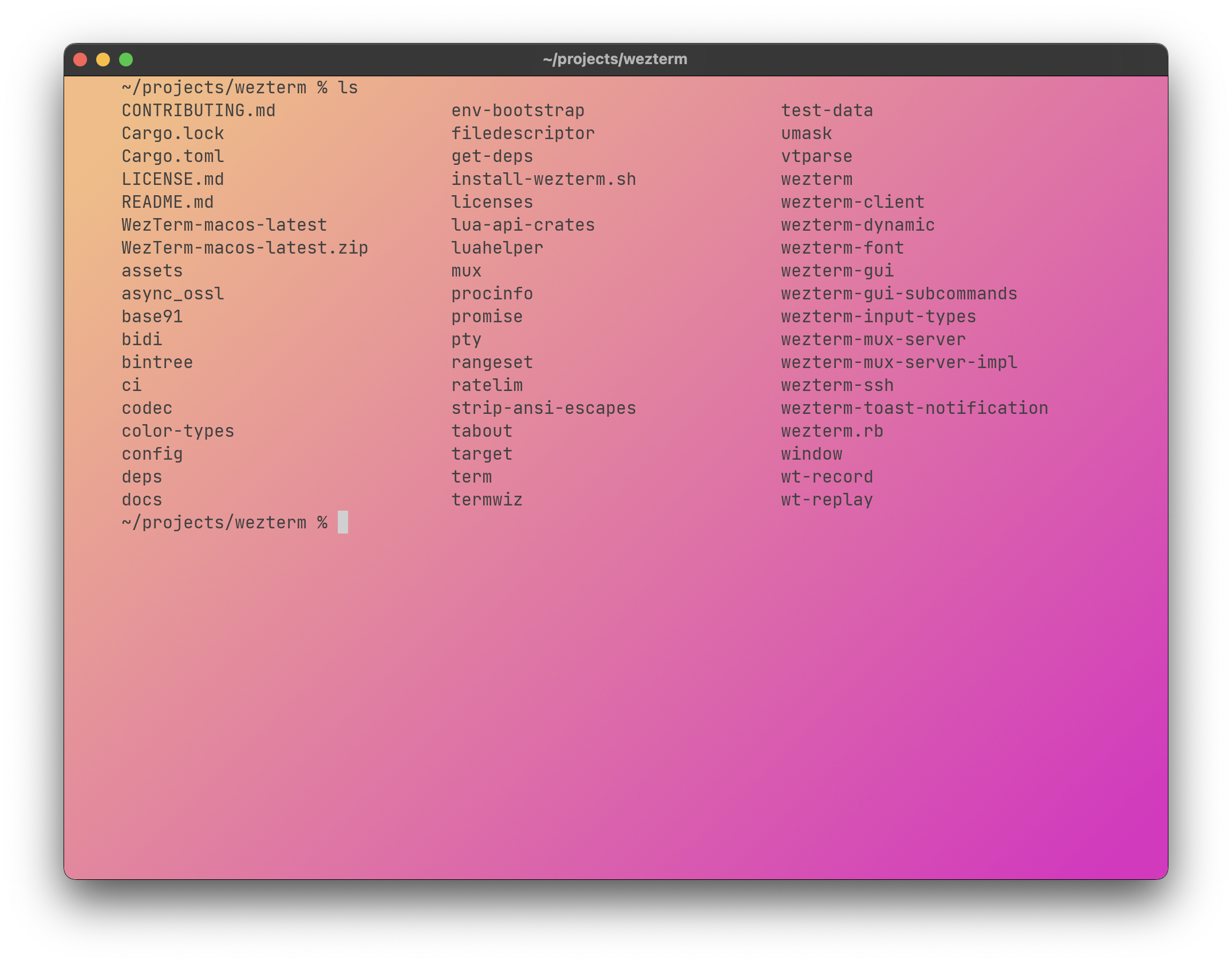Viewport: 1232px width, 964px height.
Task: Click the yellow minimize window button
Action: 103,60
